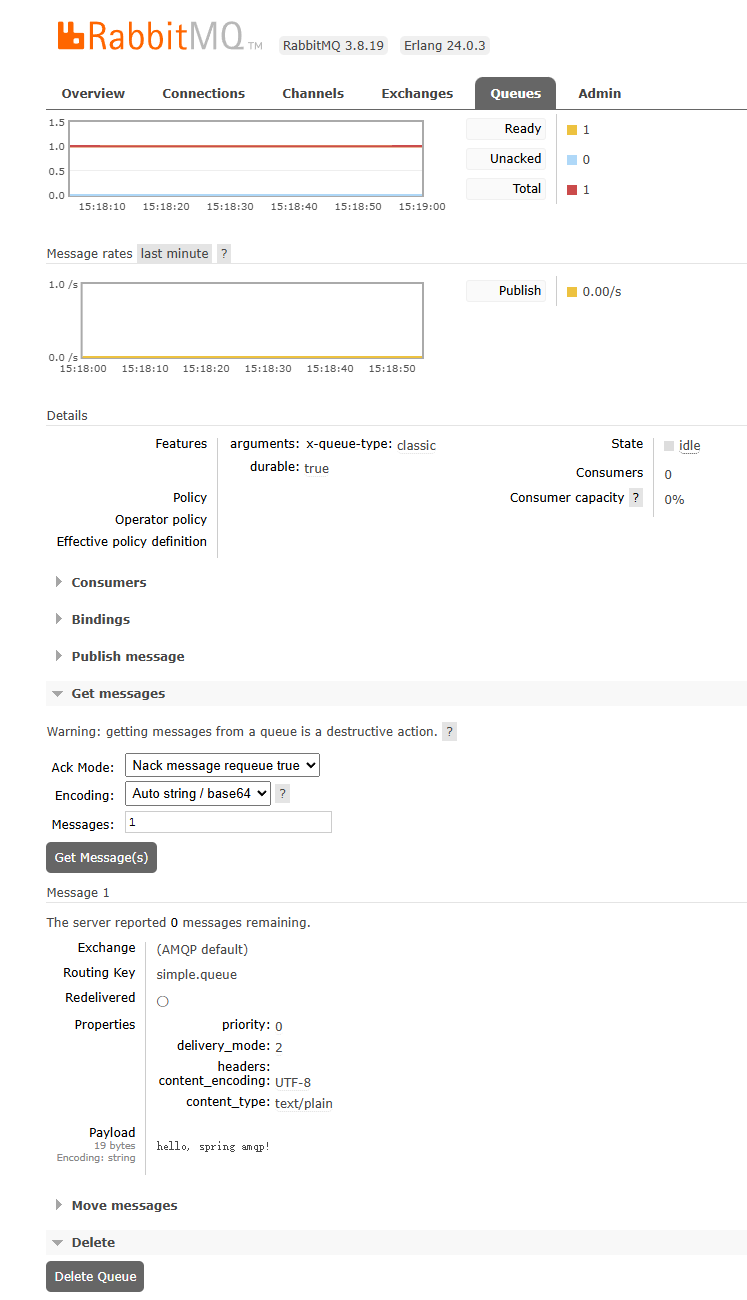
Task: Click the '0%' consumer capacity value
Action: [674, 499]
